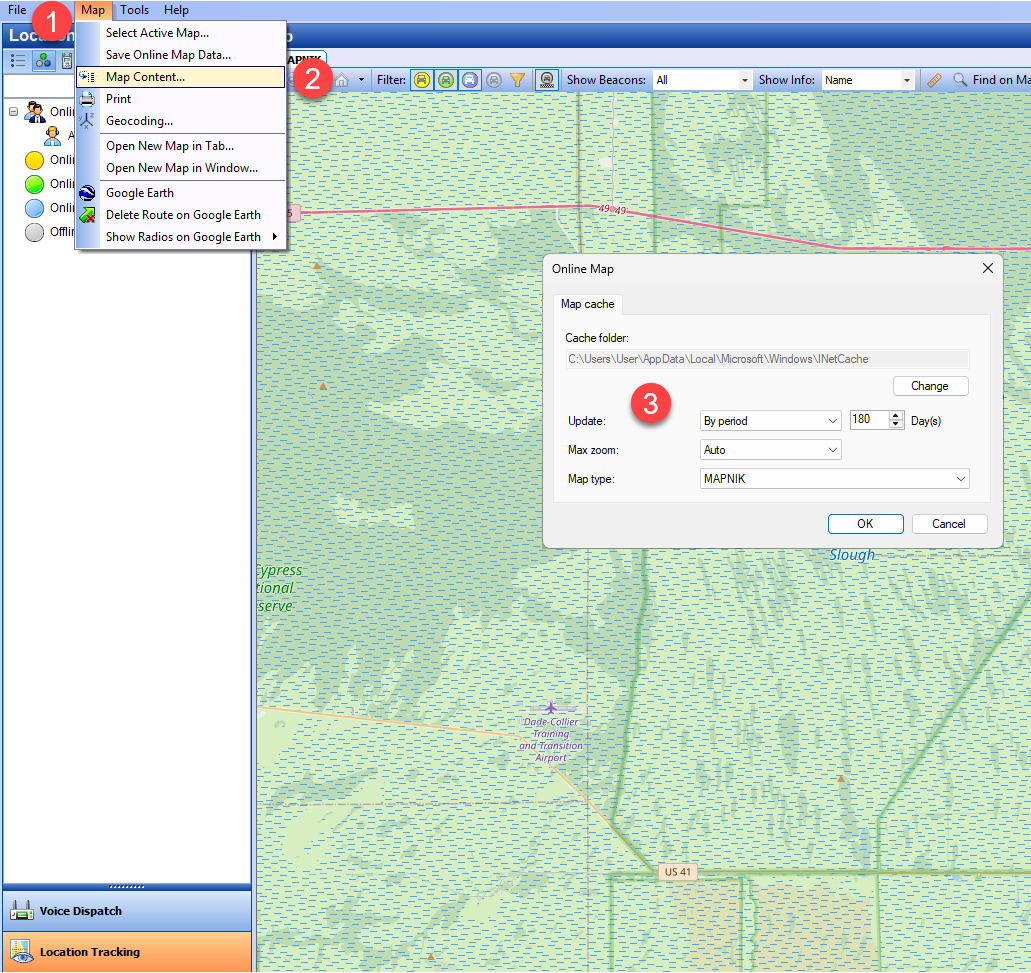Click the ruler measurement tool icon
The height and width of the screenshot is (973, 1031).
(x=934, y=80)
